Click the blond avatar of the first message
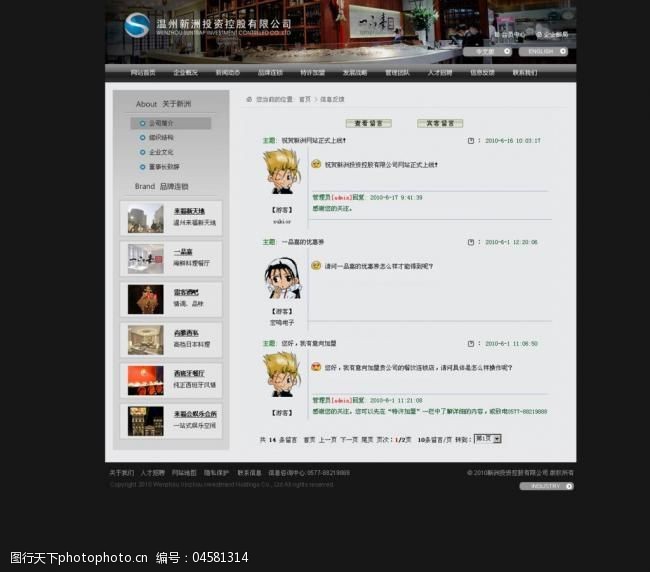The image size is (650, 572). click(282, 171)
